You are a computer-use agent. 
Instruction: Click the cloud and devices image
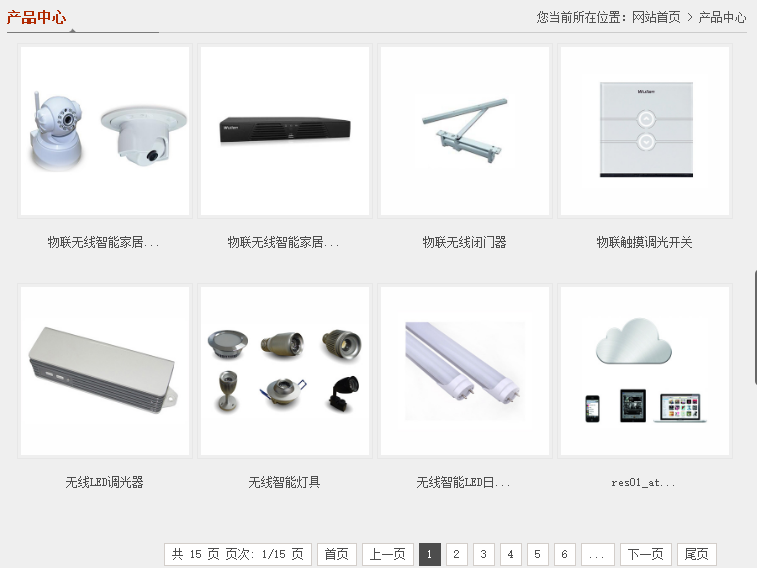[x=645, y=371]
